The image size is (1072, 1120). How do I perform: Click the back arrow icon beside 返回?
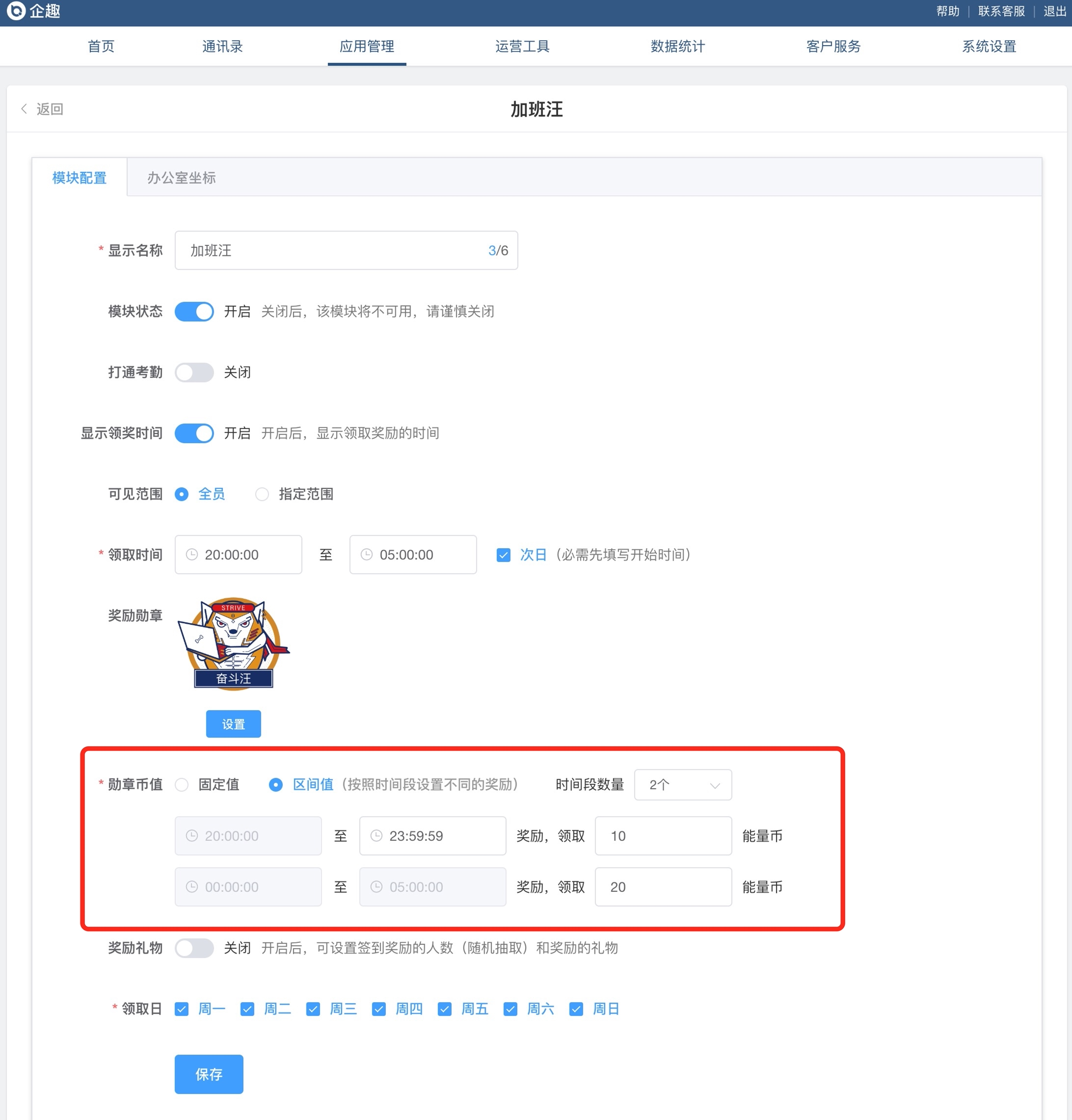[x=24, y=108]
